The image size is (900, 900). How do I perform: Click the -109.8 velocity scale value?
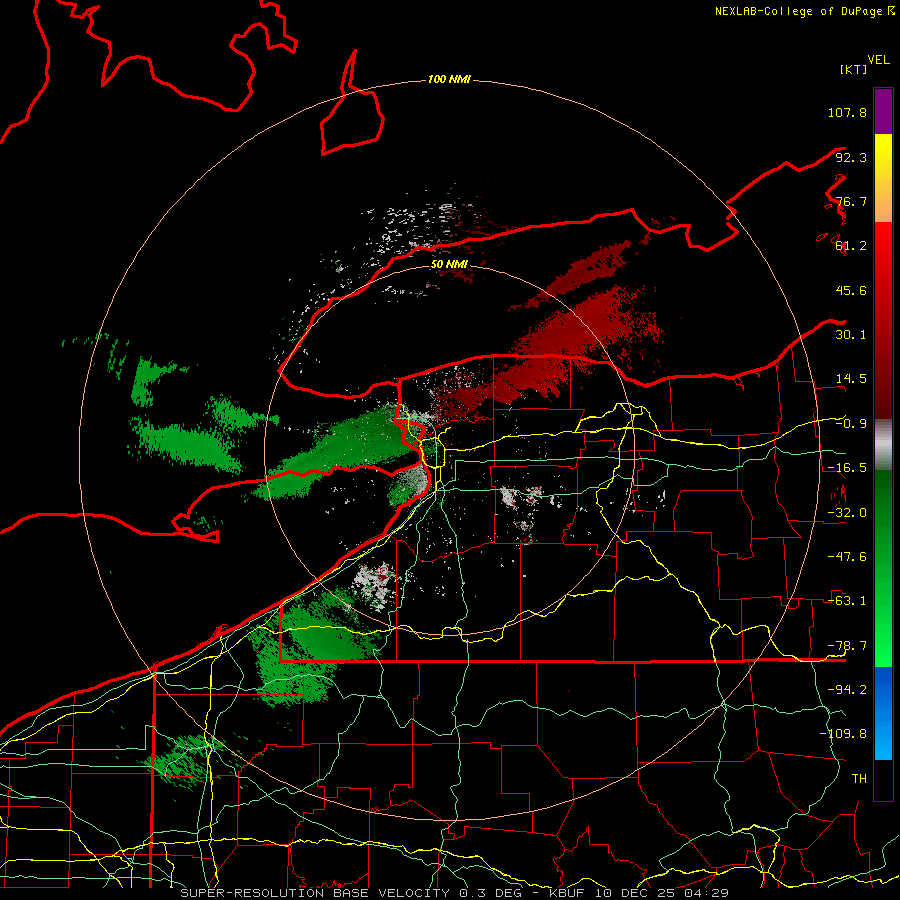pyautogui.click(x=843, y=734)
